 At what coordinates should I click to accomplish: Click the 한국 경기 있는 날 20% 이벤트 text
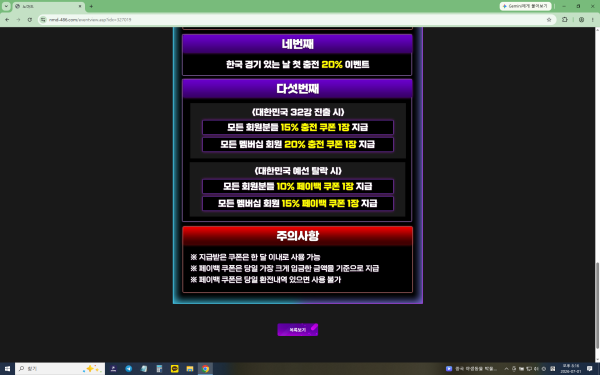coord(297,64)
